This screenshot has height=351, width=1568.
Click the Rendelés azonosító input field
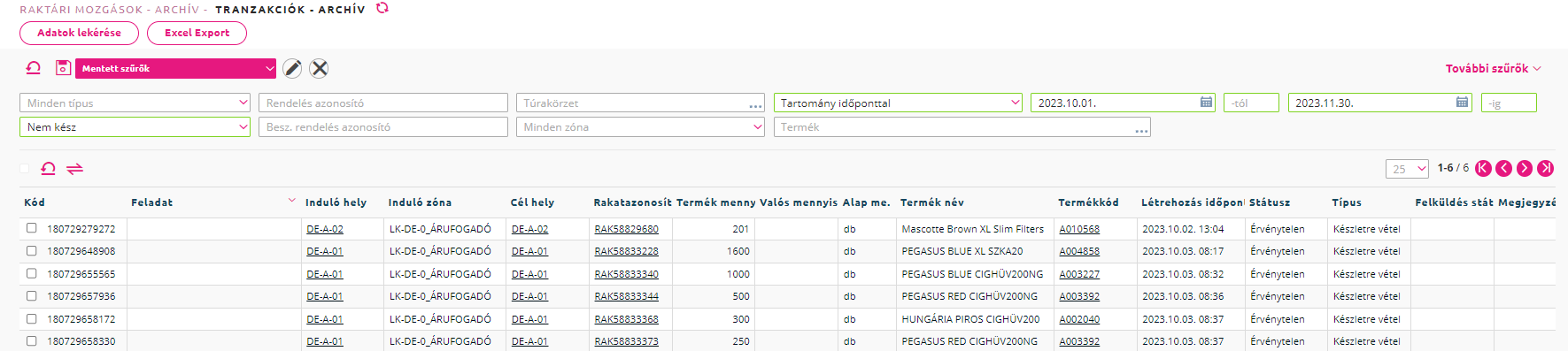(x=383, y=103)
